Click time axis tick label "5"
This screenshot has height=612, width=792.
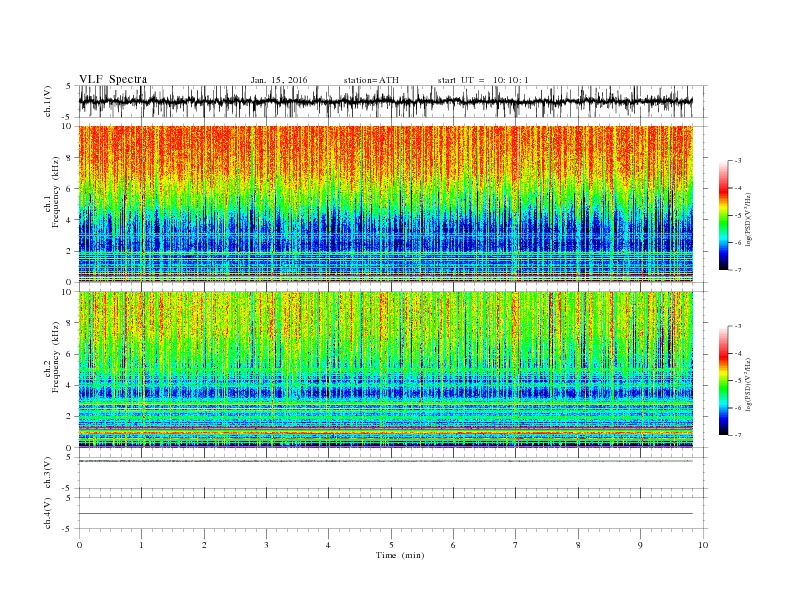[391, 545]
